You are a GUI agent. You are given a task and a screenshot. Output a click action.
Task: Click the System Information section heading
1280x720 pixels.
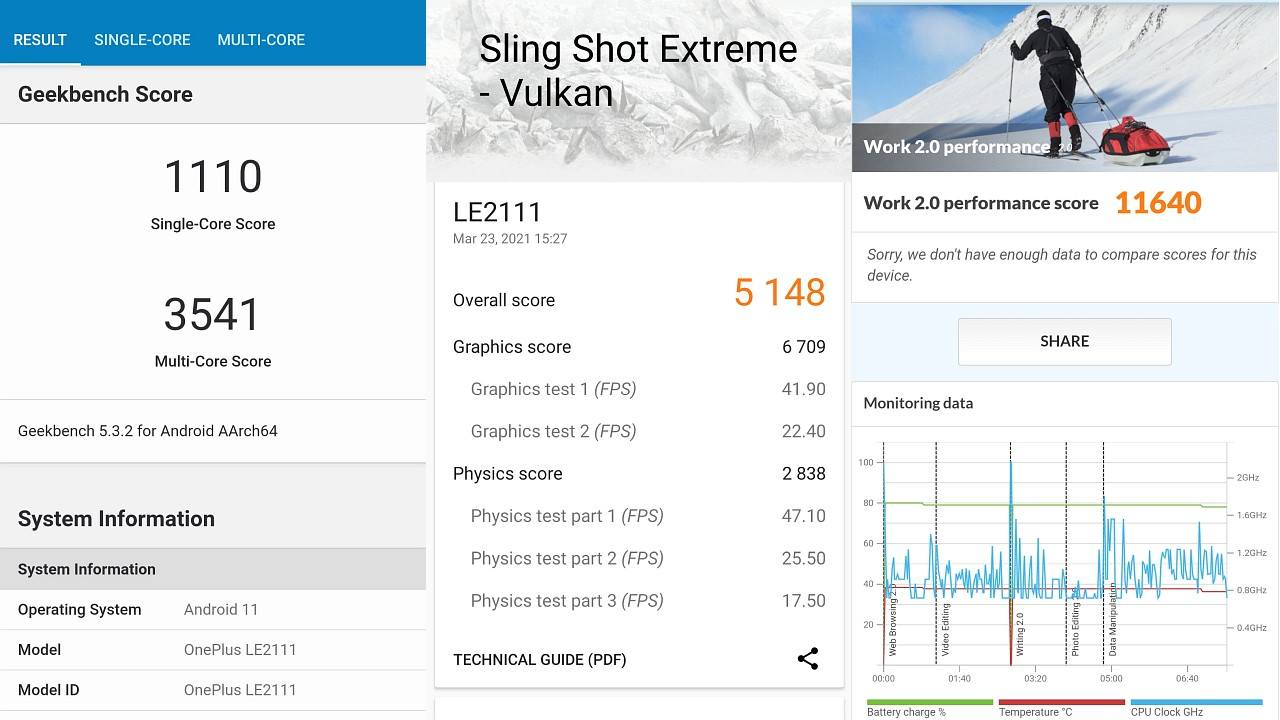(116, 519)
